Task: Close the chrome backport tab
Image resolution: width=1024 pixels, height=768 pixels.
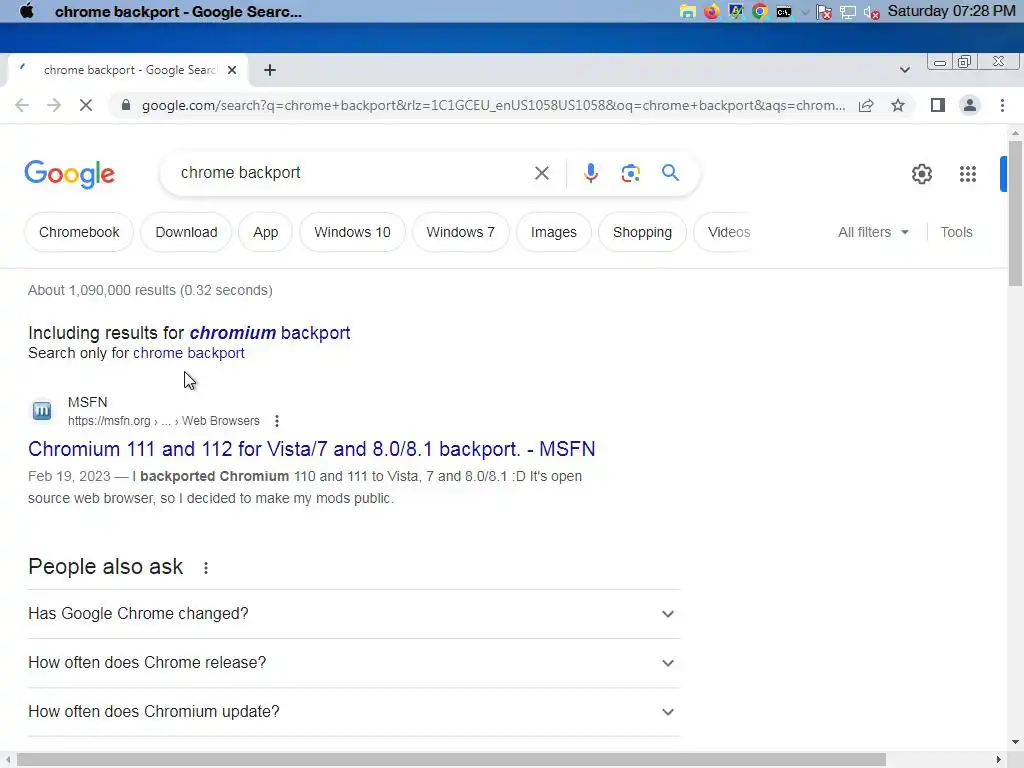Action: click(x=232, y=70)
